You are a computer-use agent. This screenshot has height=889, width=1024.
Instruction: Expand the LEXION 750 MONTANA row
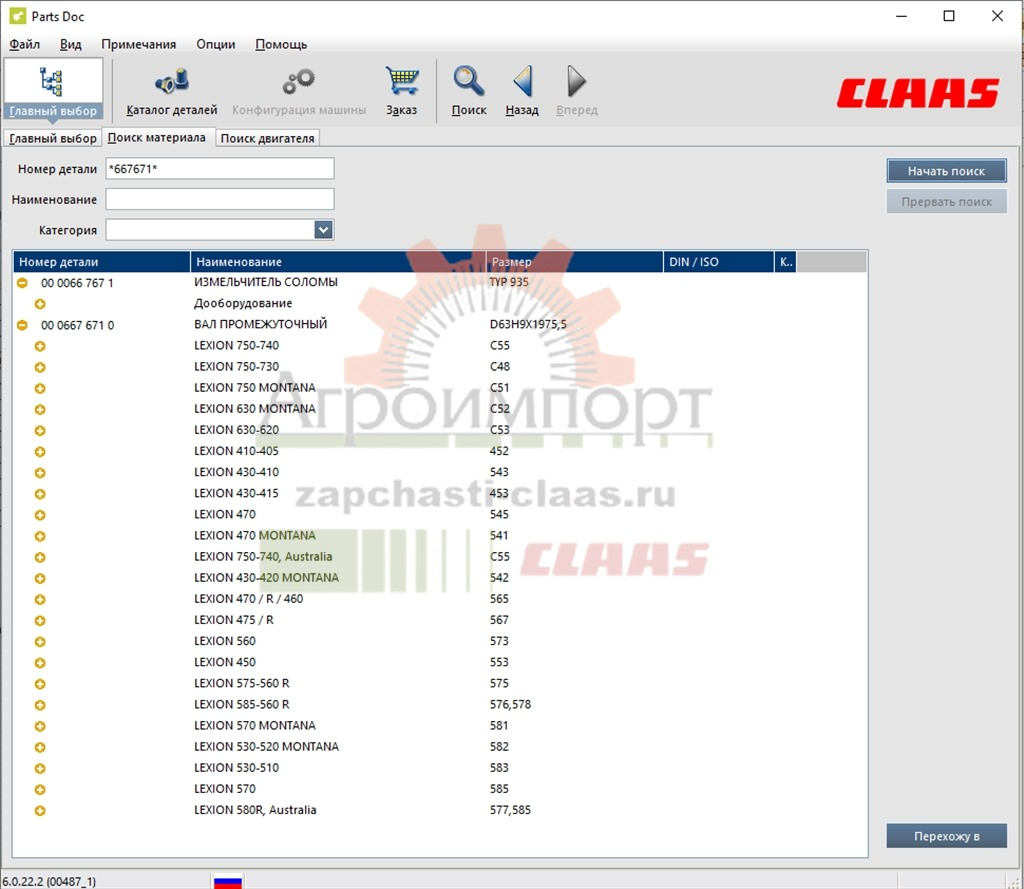click(x=40, y=388)
